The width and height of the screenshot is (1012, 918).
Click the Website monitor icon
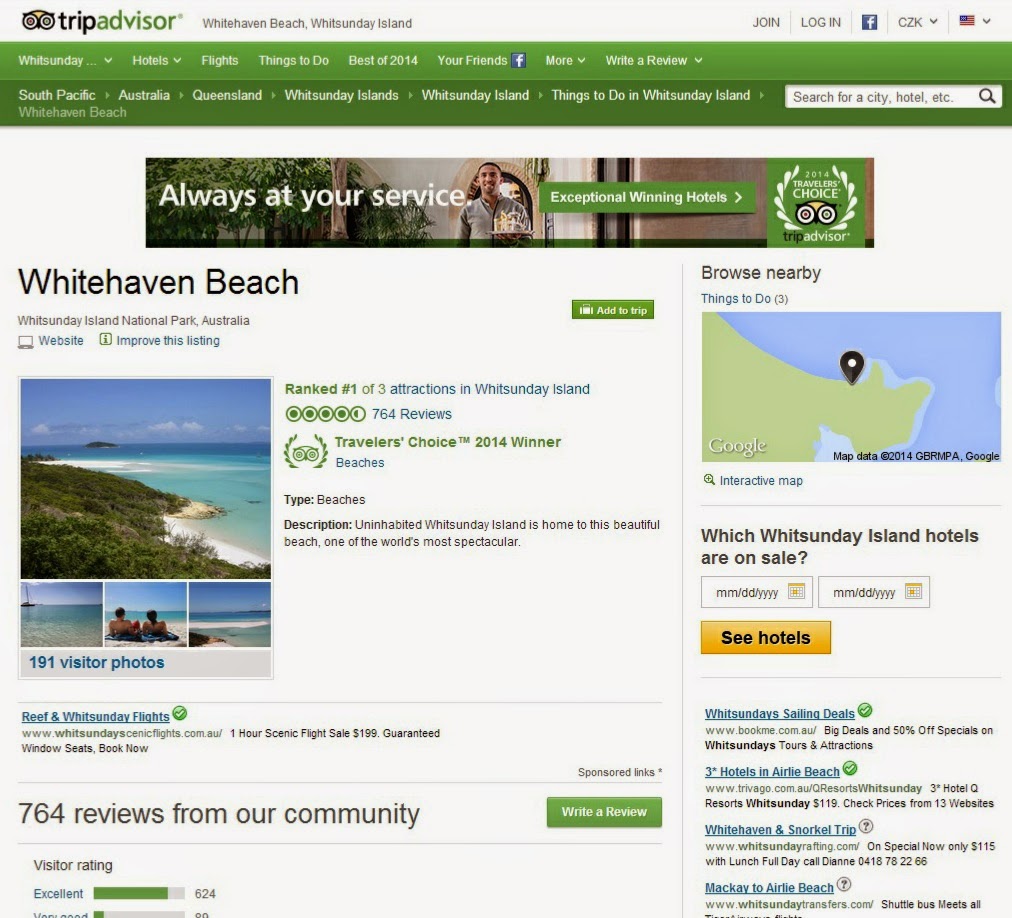25,342
